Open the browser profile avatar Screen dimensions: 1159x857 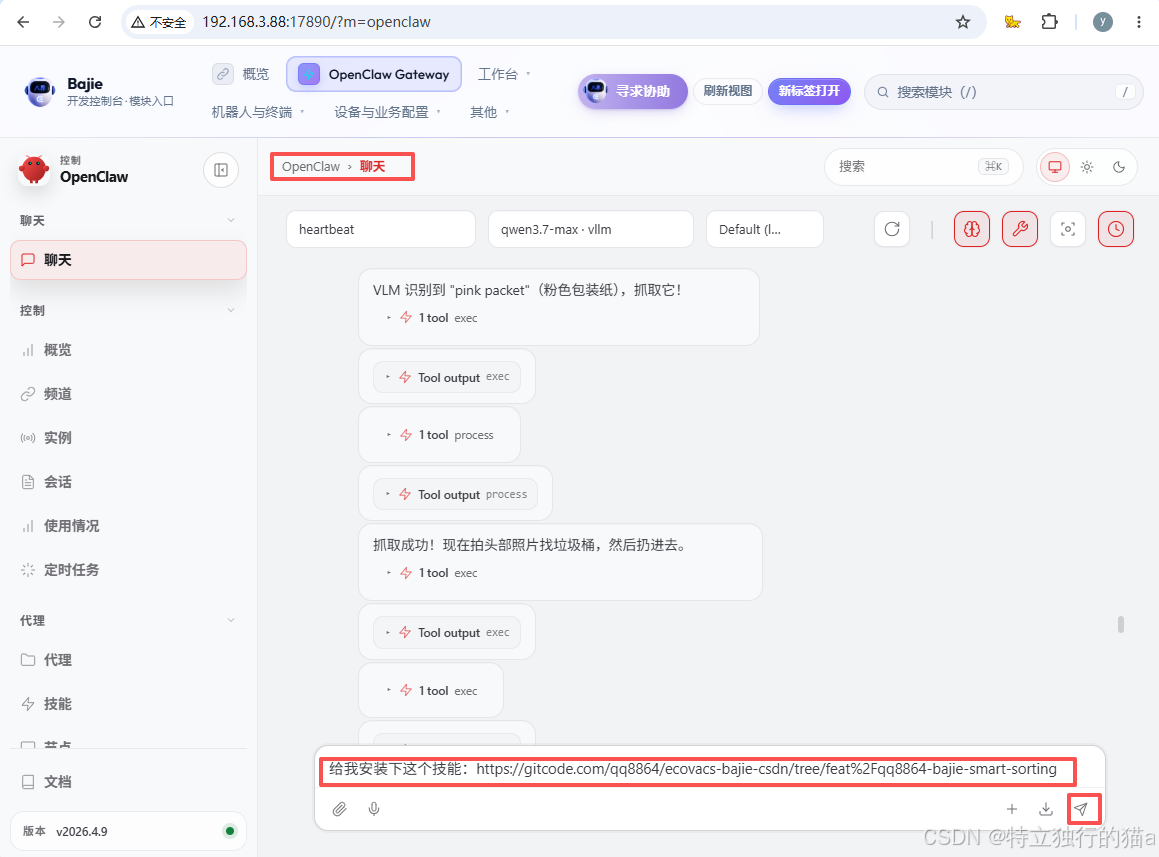[x=1102, y=22]
